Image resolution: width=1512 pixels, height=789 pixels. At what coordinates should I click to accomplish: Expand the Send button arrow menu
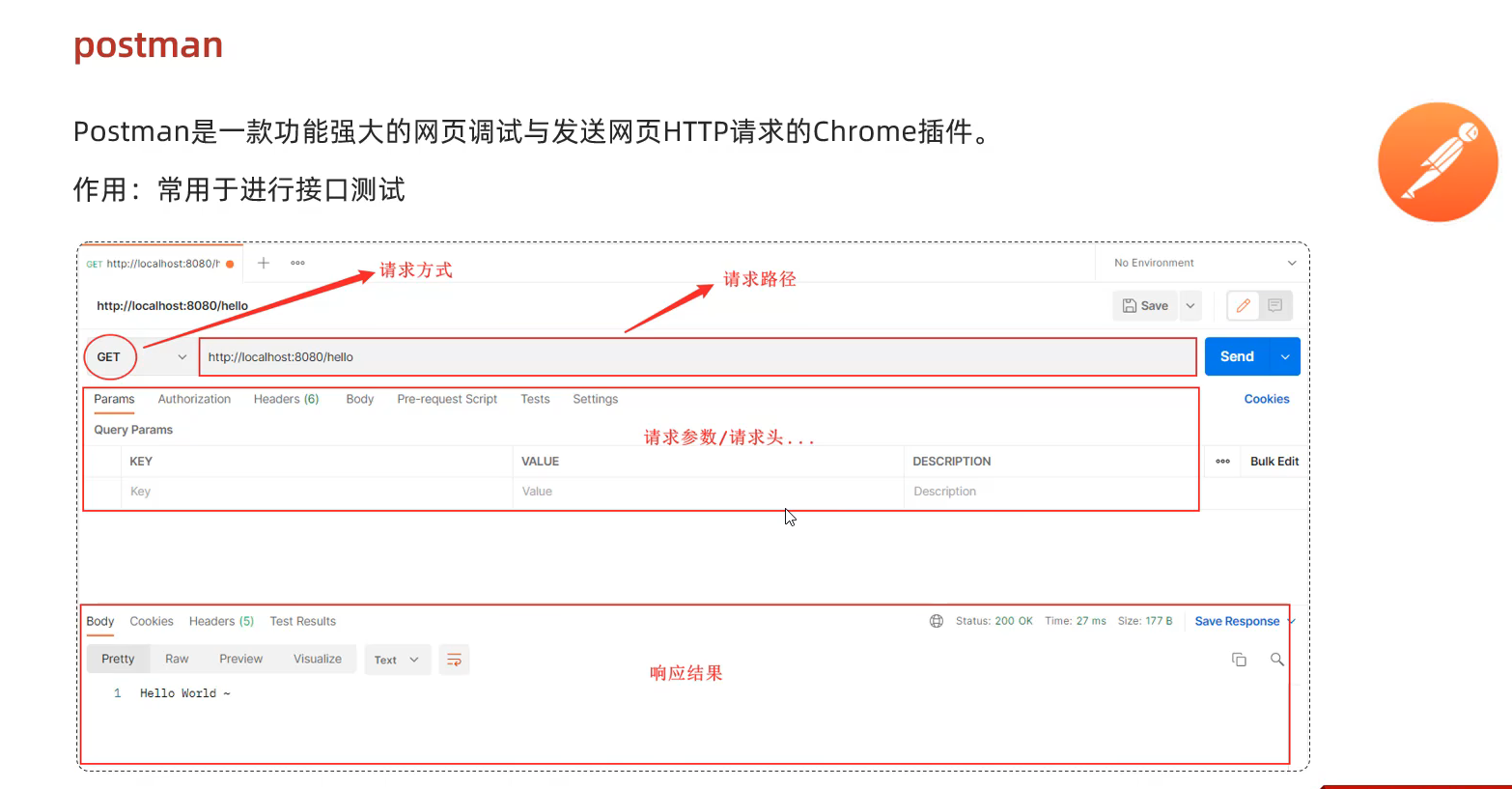(x=1285, y=357)
